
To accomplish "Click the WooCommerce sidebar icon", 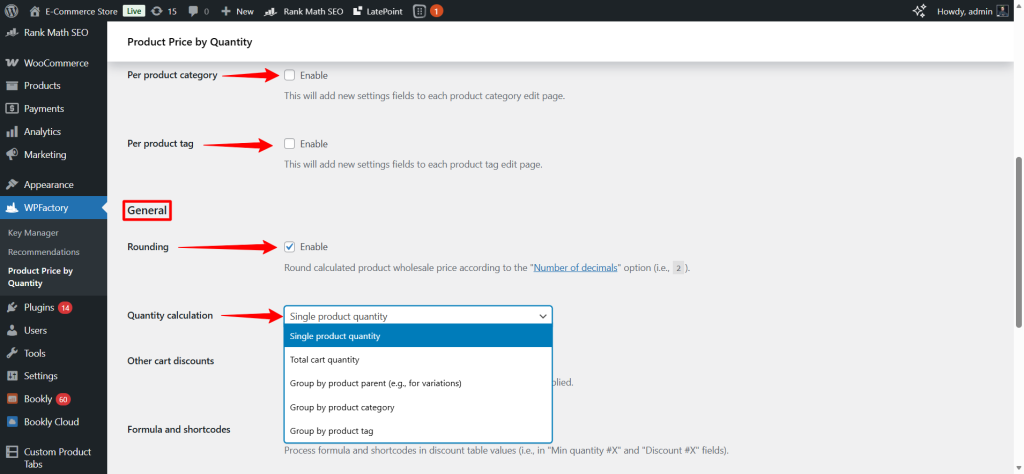I will point(12,63).
